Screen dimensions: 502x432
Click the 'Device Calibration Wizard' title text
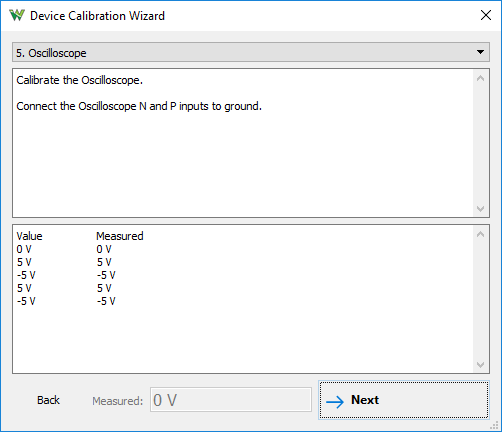pos(97,16)
